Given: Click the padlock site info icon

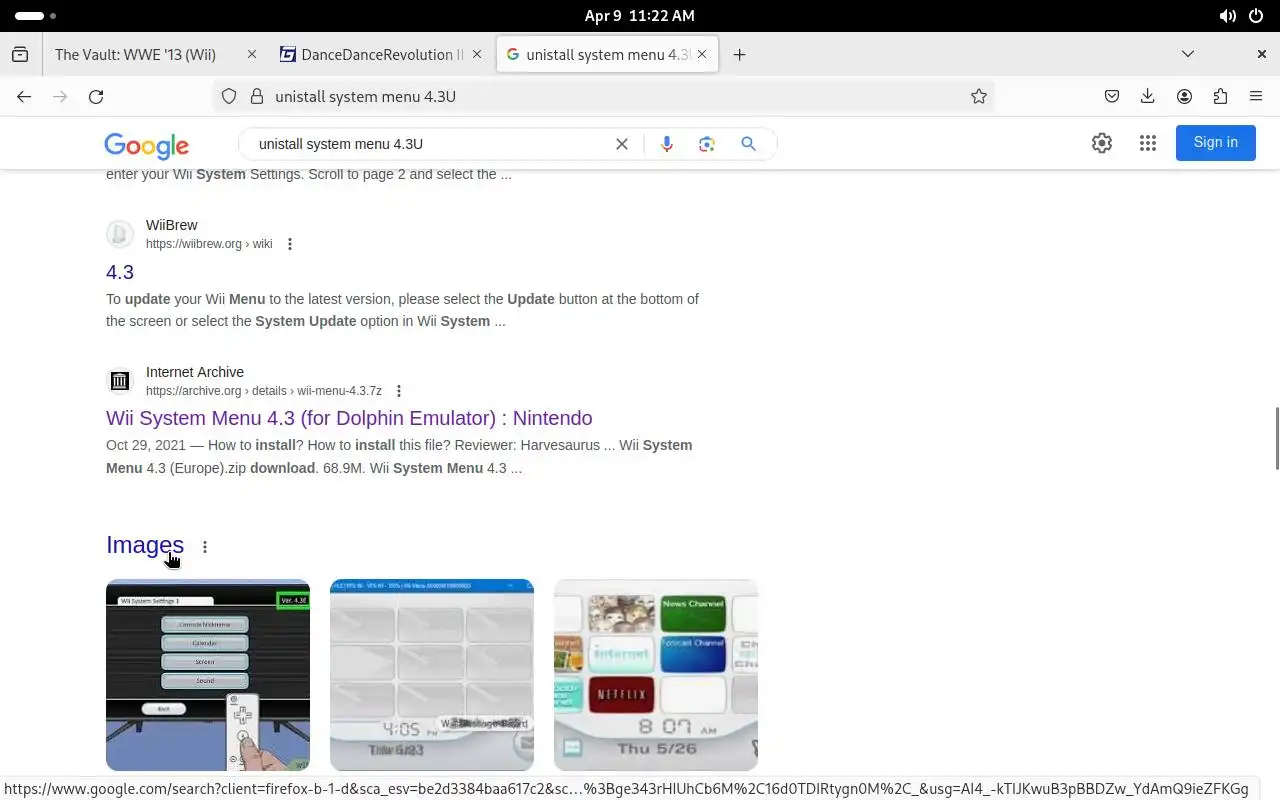Looking at the screenshot, I should pos(256,97).
